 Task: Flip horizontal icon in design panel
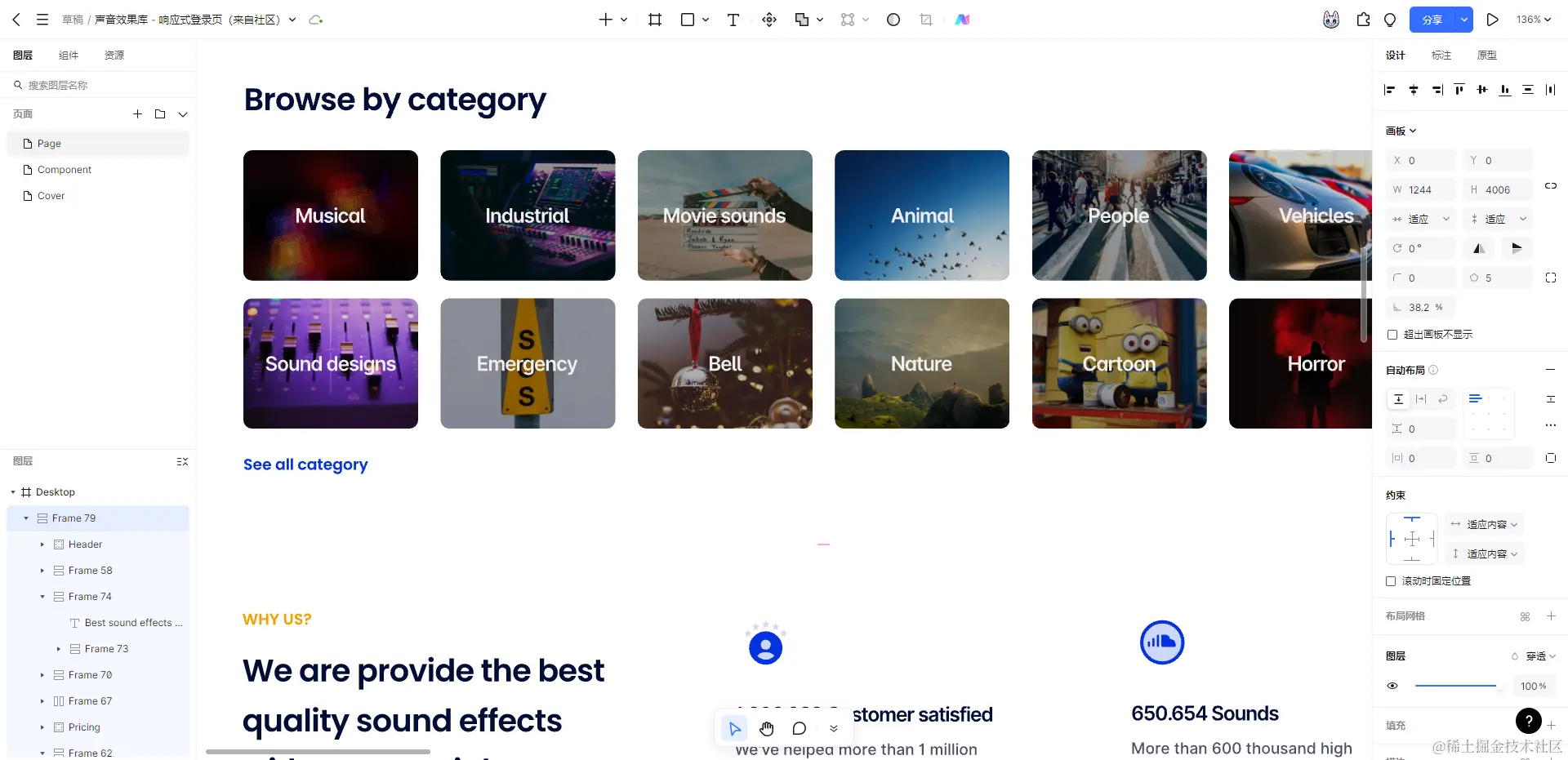[1479, 248]
